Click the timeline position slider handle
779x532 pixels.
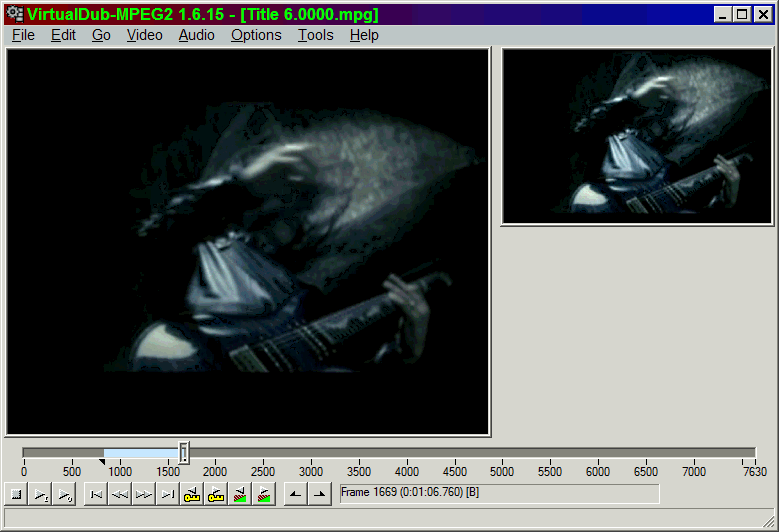tap(184, 453)
